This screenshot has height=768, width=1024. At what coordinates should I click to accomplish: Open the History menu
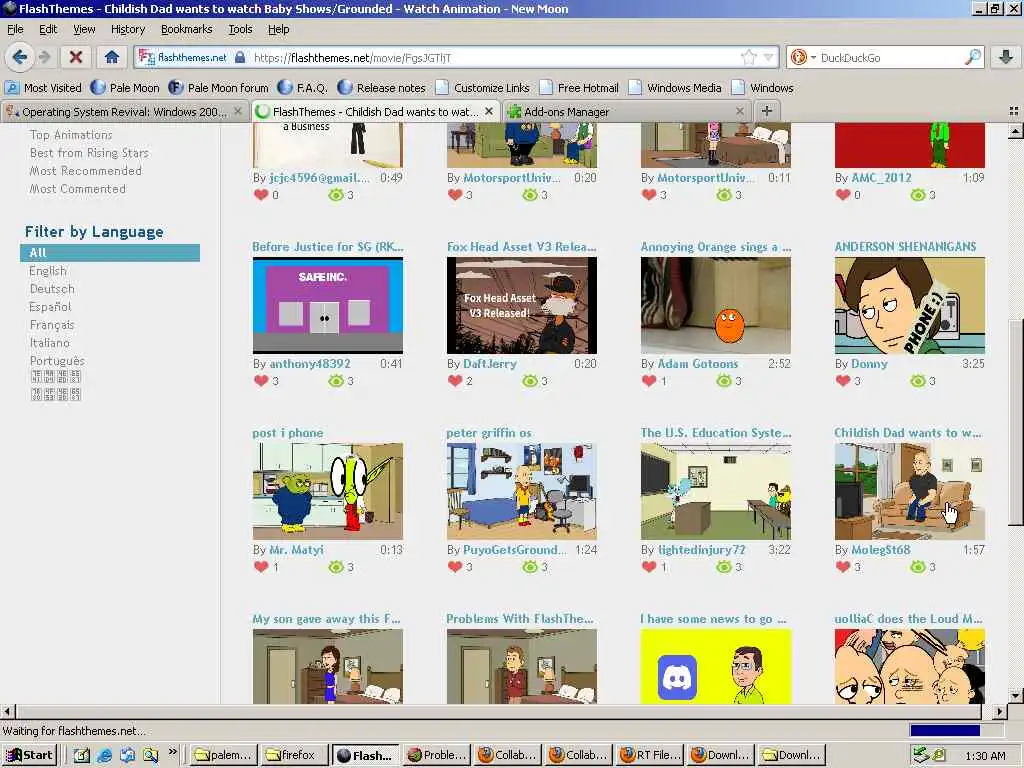(x=127, y=29)
